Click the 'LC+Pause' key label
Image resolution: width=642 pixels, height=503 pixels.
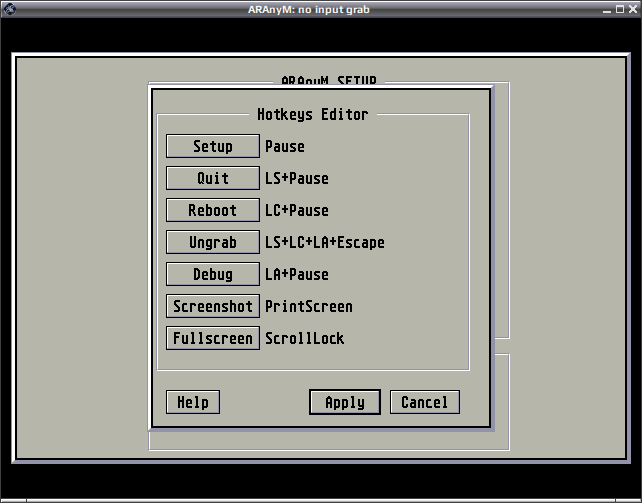[296, 210]
